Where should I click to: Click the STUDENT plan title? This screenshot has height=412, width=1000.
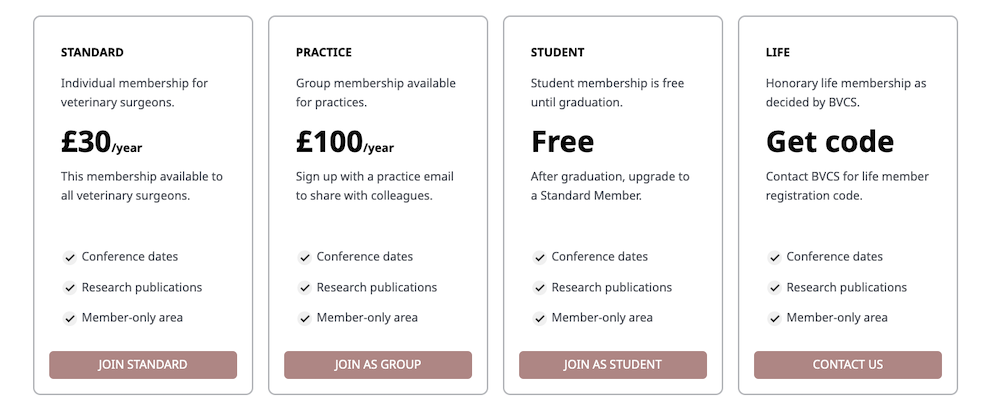pos(558,52)
